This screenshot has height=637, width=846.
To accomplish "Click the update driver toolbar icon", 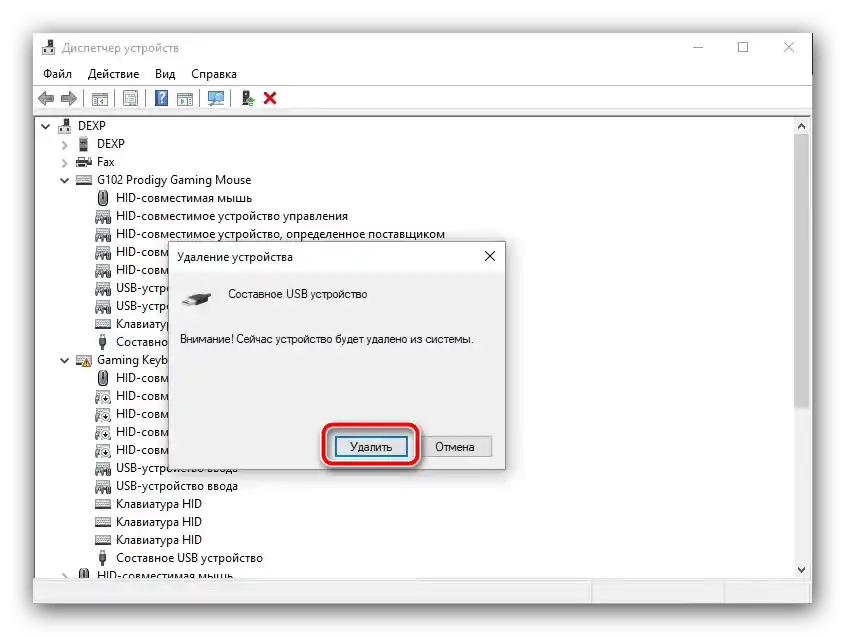I will [248, 98].
